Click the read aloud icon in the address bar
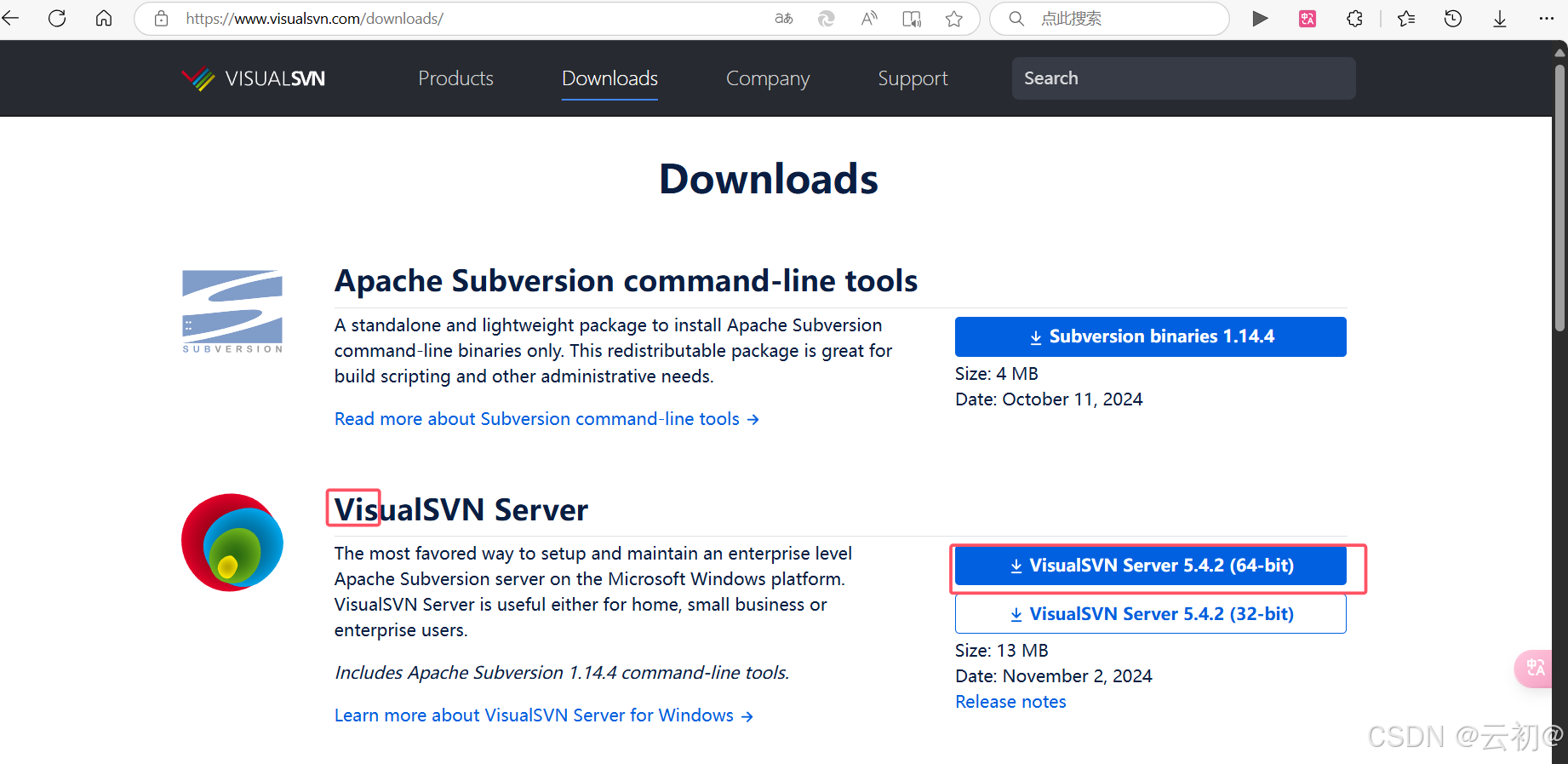Image resolution: width=1568 pixels, height=764 pixels. tap(869, 18)
